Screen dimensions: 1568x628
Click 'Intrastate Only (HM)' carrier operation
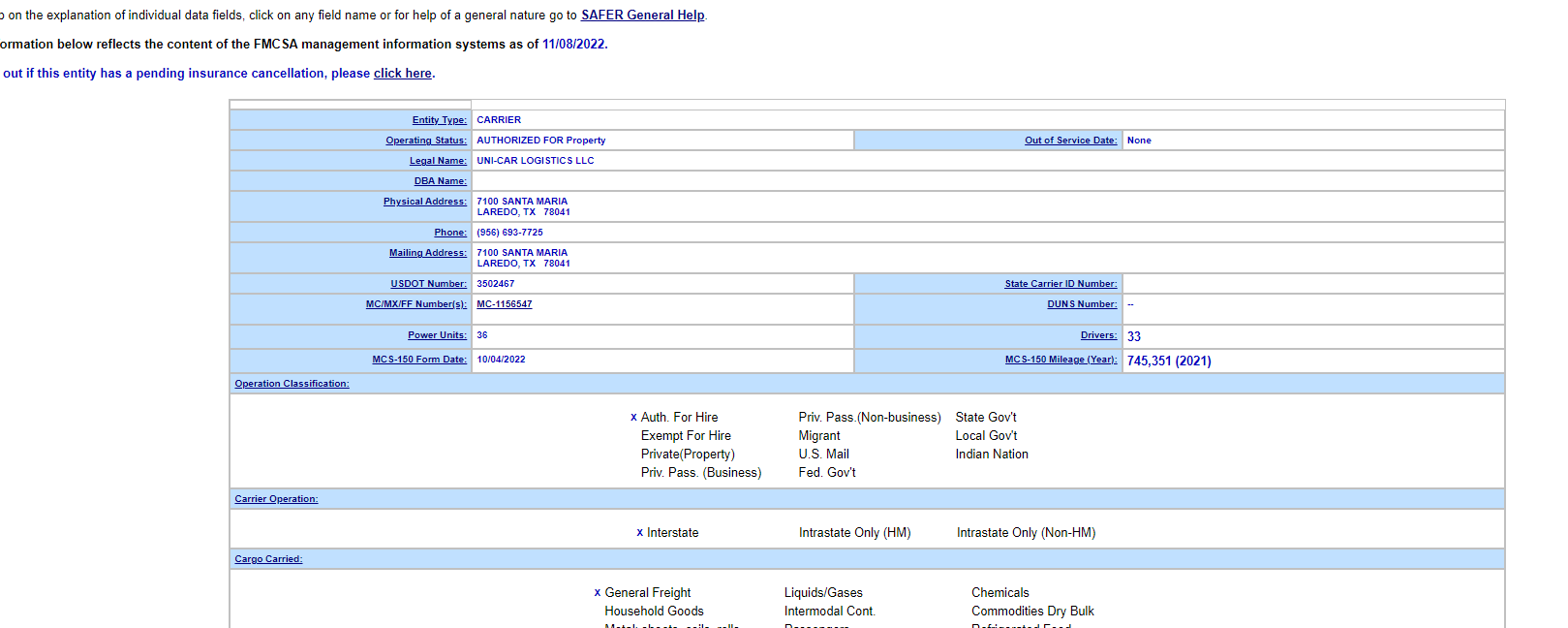tap(854, 533)
